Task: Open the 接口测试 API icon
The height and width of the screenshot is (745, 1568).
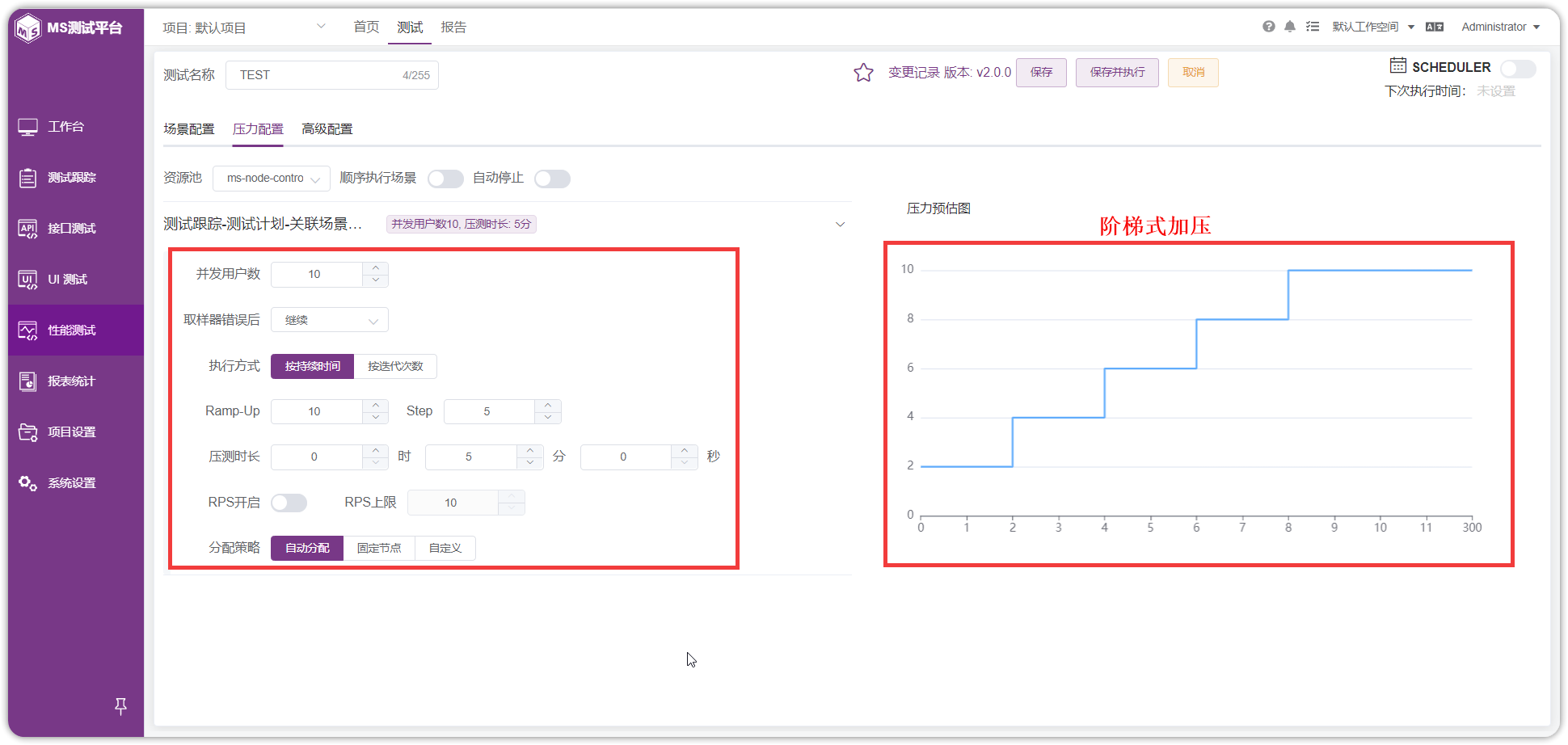Action: click(27, 229)
